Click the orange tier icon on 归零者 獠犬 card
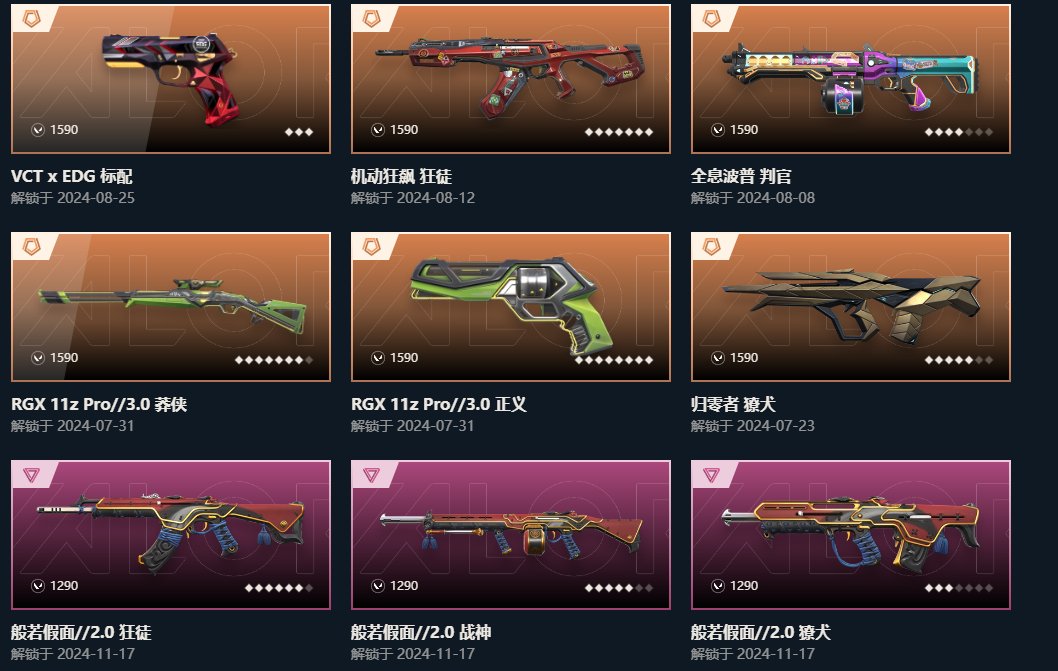Image resolution: width=1058 pixels, height=671 pixels. (x=711, y=246)
